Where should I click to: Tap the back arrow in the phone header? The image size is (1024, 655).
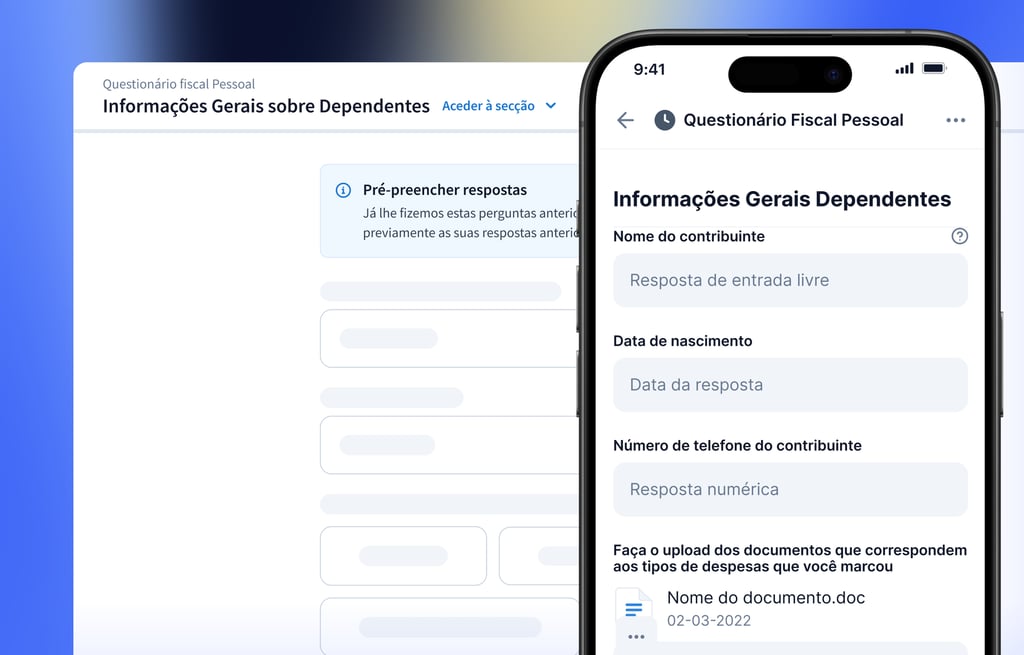626,120
